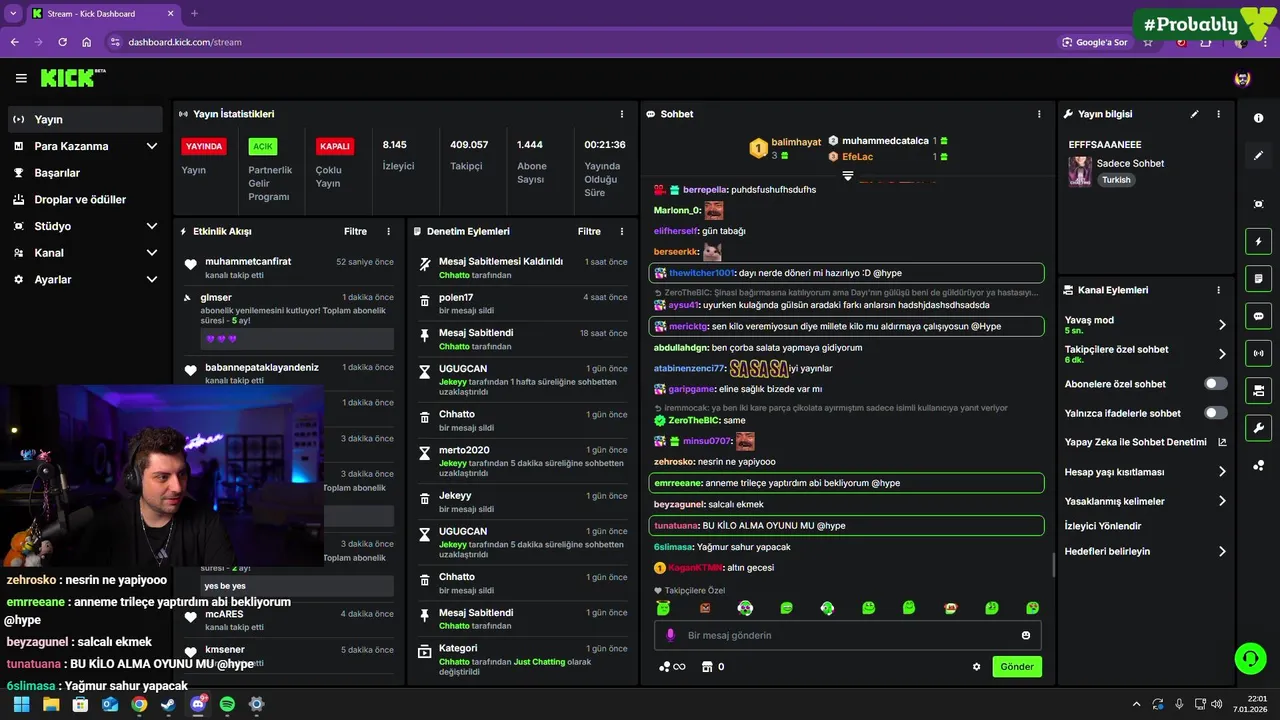The height and width of the screenshot is (720, 1280).
Task: Click the Windows Start button
Action: [21, 704]
